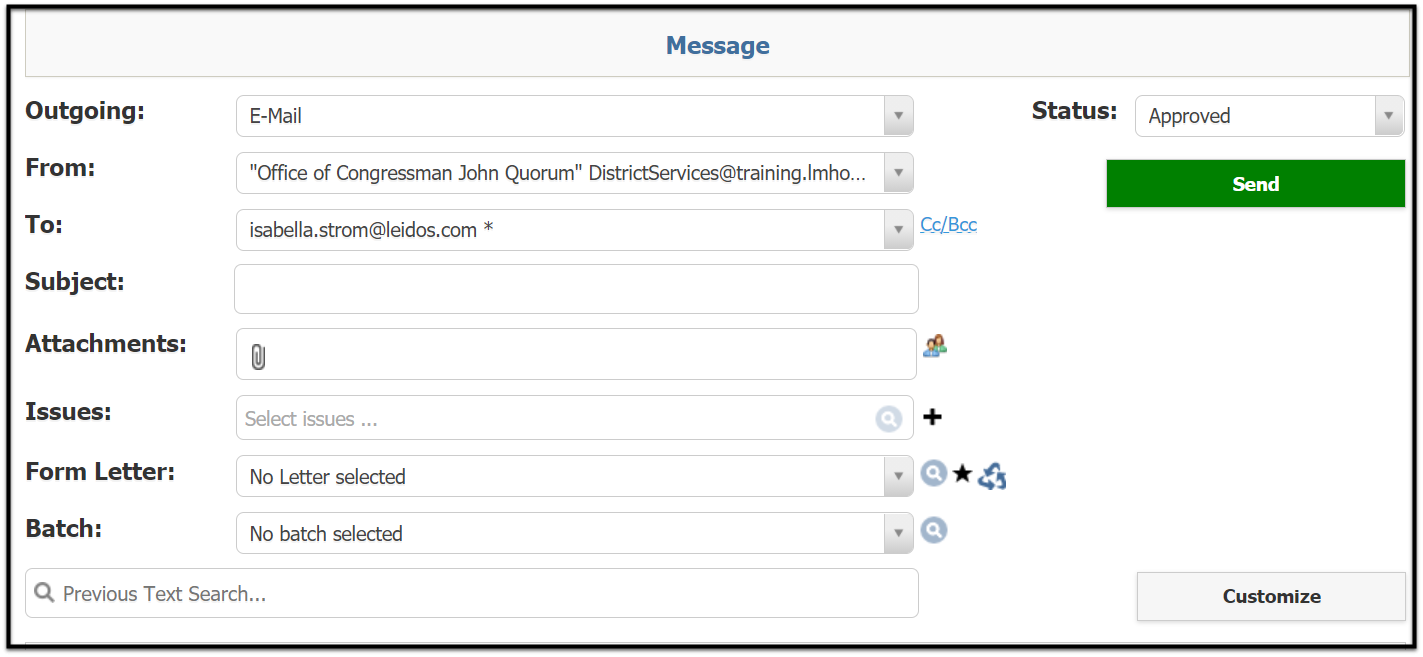1423x657 pixels.
Task: Open the Form Letter selection dropdown
Action: [x=898, y=476]
